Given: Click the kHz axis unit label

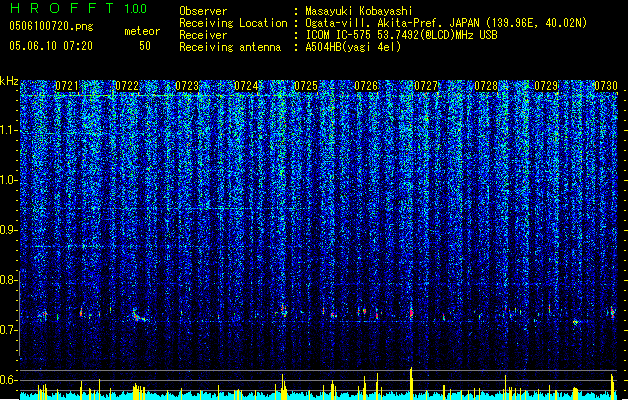Looking at the screenshot, I should coord(9,81).
